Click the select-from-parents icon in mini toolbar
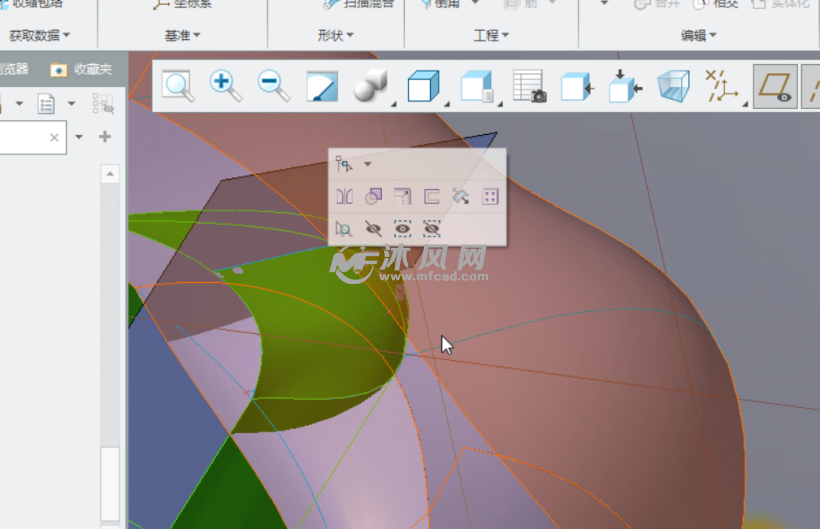This screenshot has width=820, height=529. (344, 164)
